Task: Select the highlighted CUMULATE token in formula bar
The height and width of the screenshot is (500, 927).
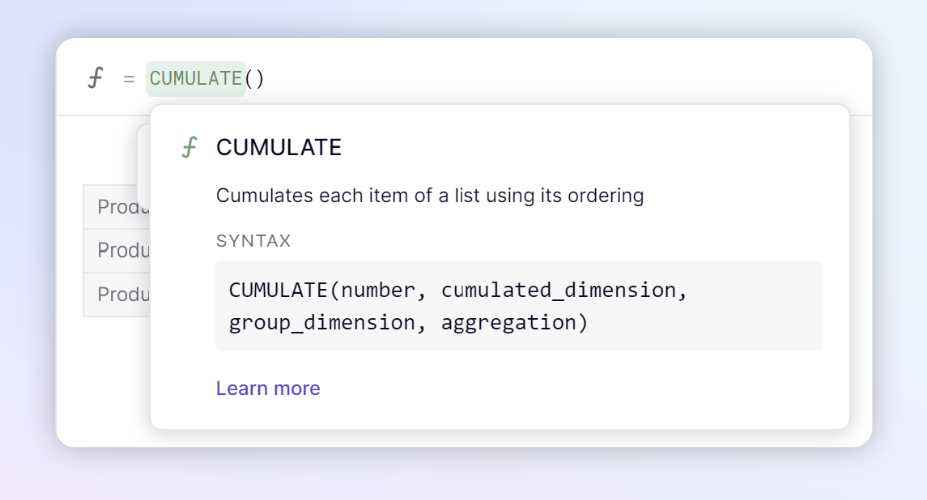Action: pos(196,79)
